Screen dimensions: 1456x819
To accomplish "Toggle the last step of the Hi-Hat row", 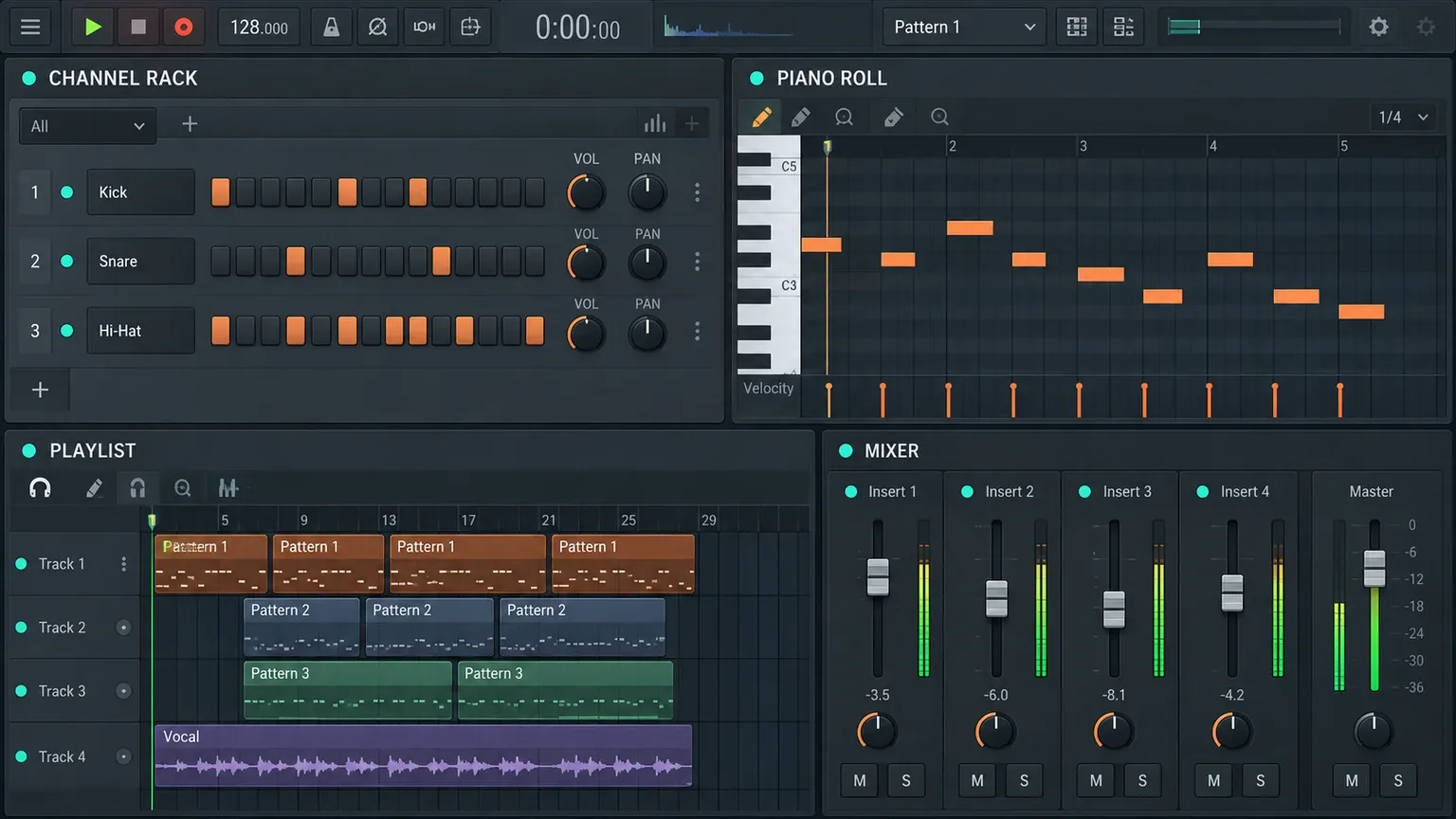I will click(x=535, y=331).
